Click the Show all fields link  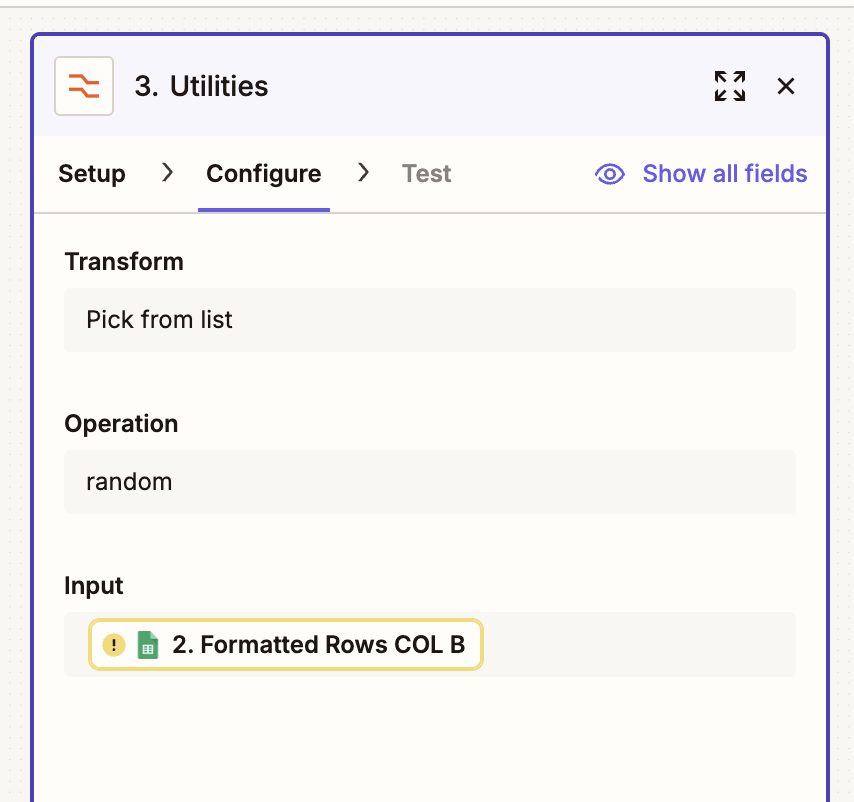click(x=724, y=174)
